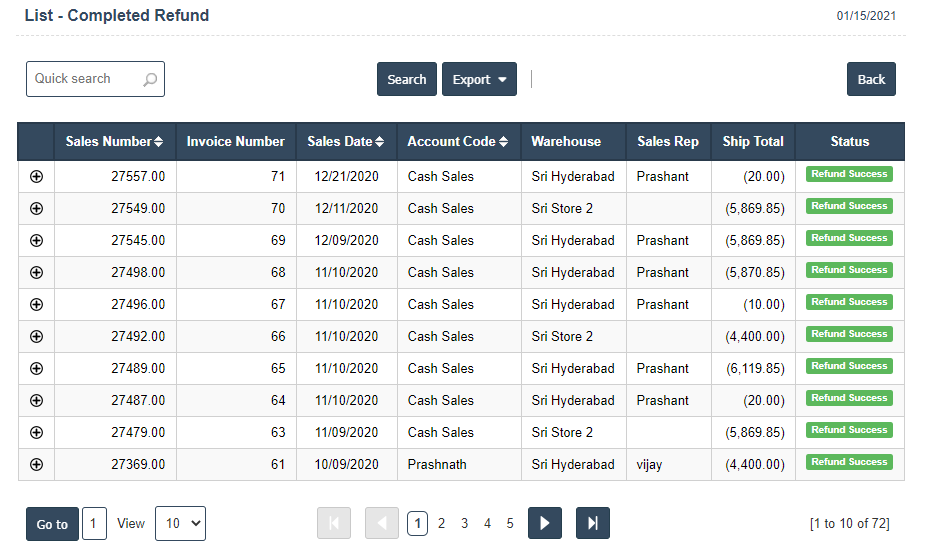932x555 pixels.
Task: Expand row for sales number 27549.00
Action: [x=36, y=208]
